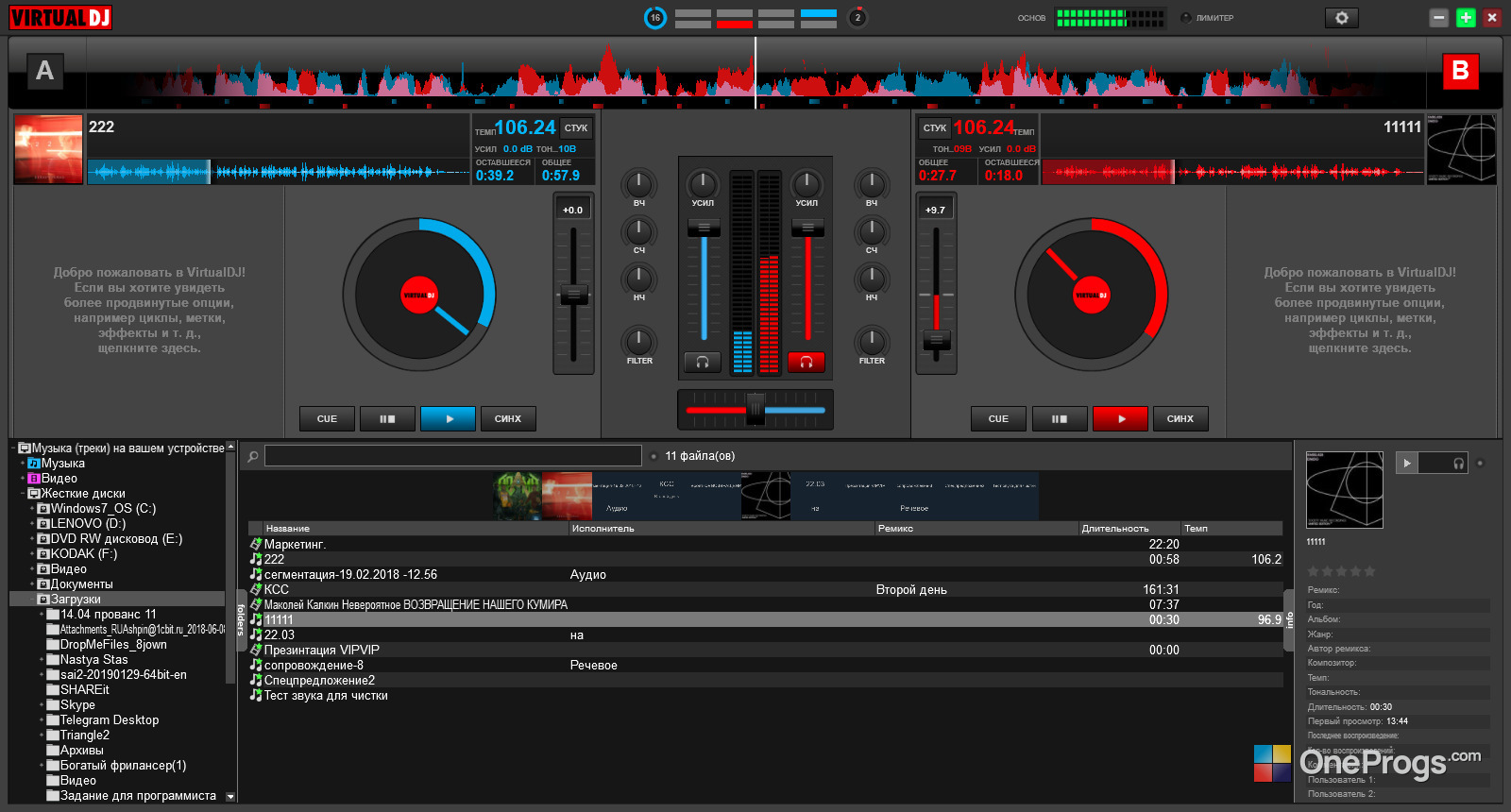Click deck A's ВЧ equalizer knob
The image size is (1511, 812).
tap(639, 183)
